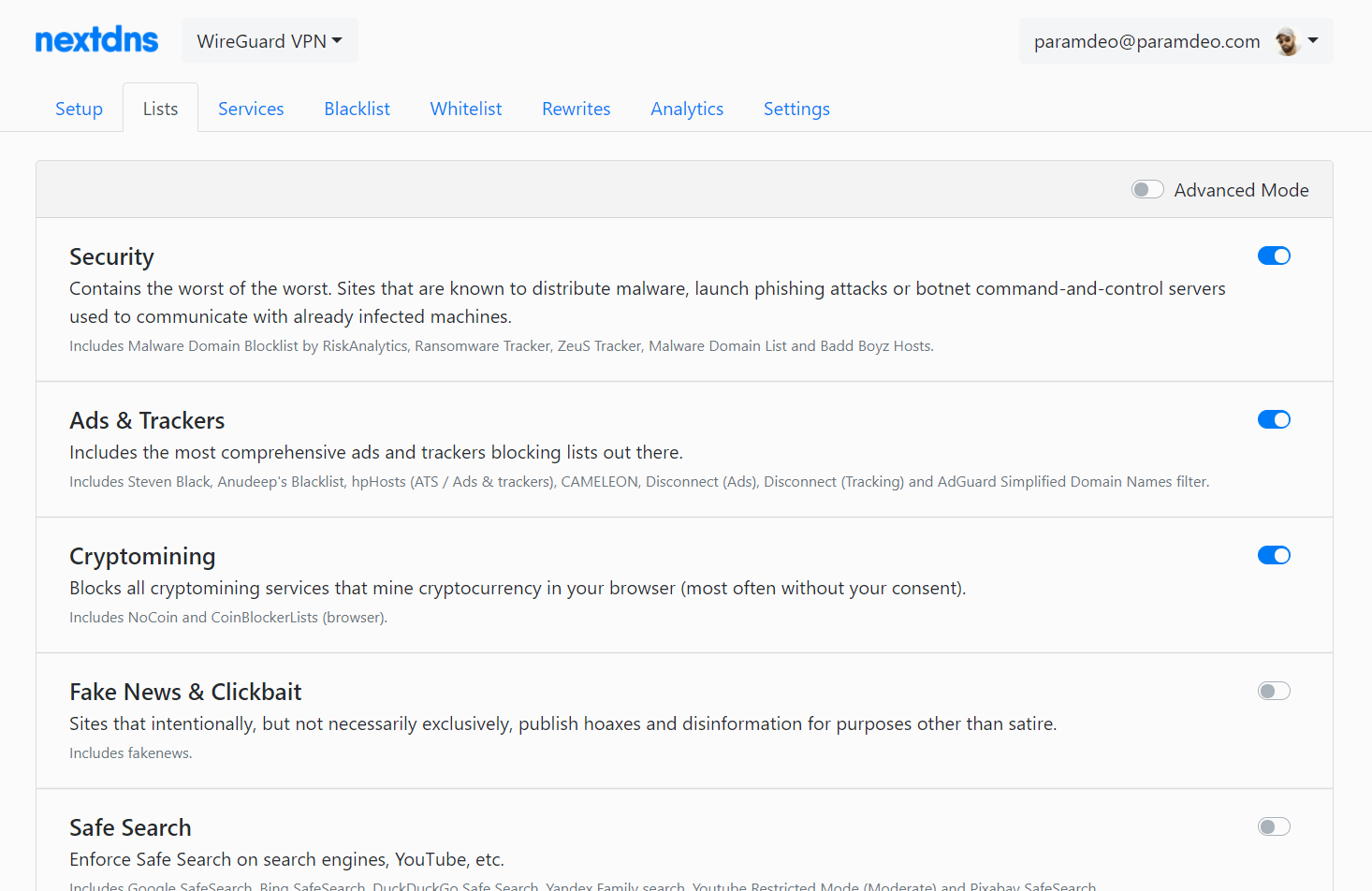1372x891 pixels.
Task: Click 'Includes the most comprehensive ads' description
Action: [x=376, y=453]
